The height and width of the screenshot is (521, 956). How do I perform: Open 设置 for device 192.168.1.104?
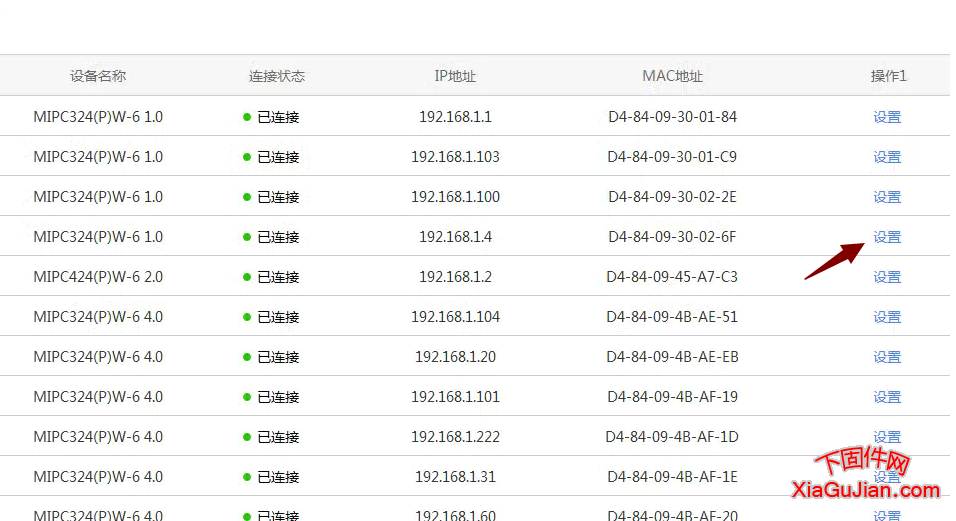coord(886,317)
